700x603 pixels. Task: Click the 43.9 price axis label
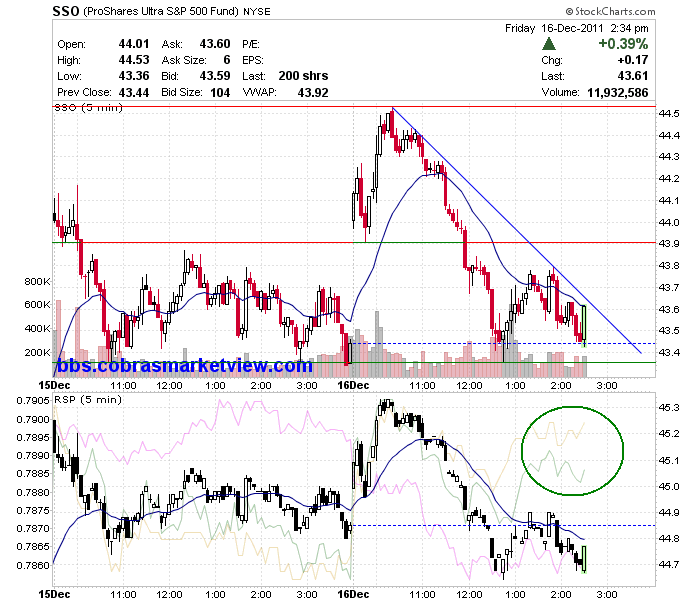pos(669,244)
